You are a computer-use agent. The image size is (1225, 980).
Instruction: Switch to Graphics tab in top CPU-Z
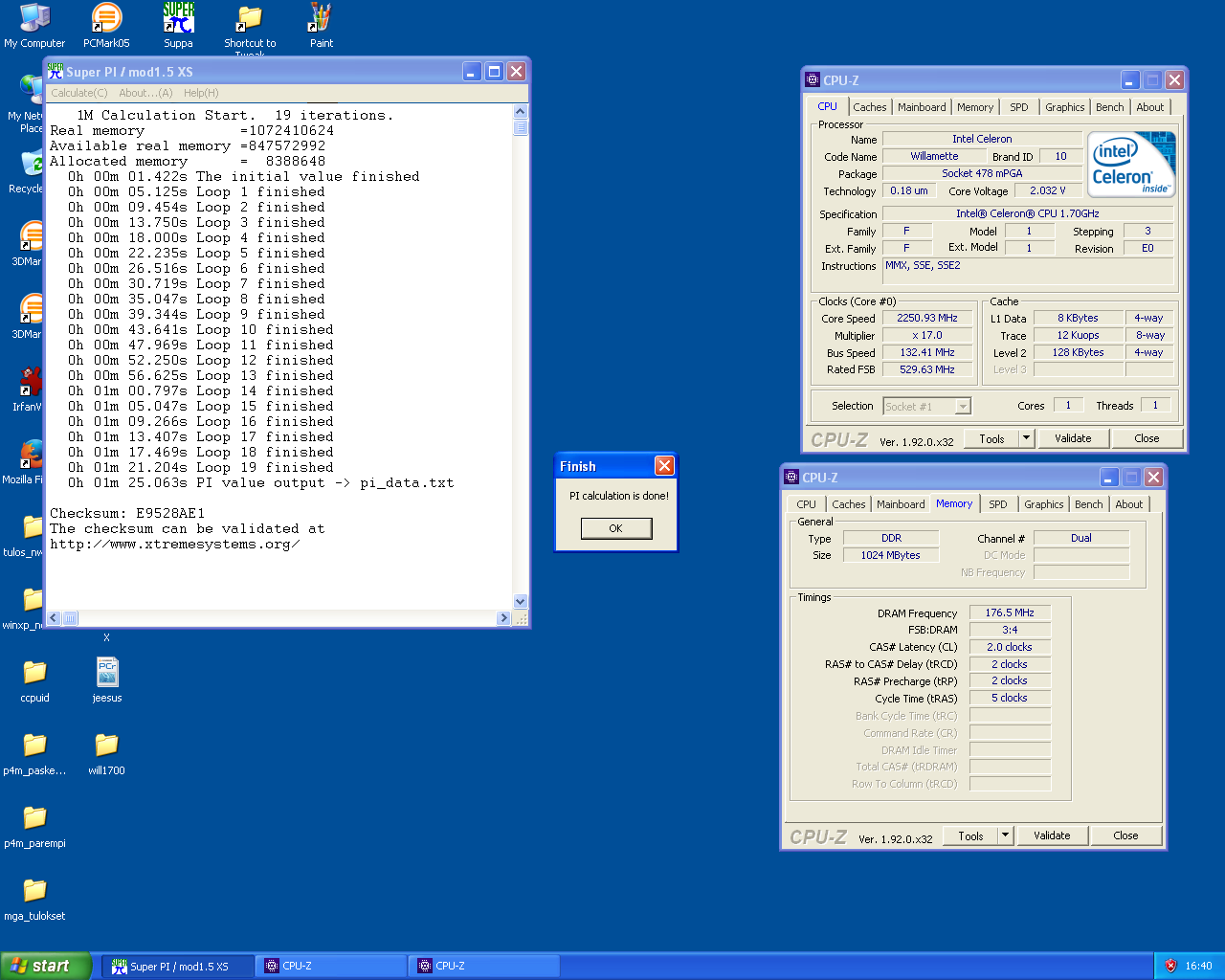tap(1065, 107)
